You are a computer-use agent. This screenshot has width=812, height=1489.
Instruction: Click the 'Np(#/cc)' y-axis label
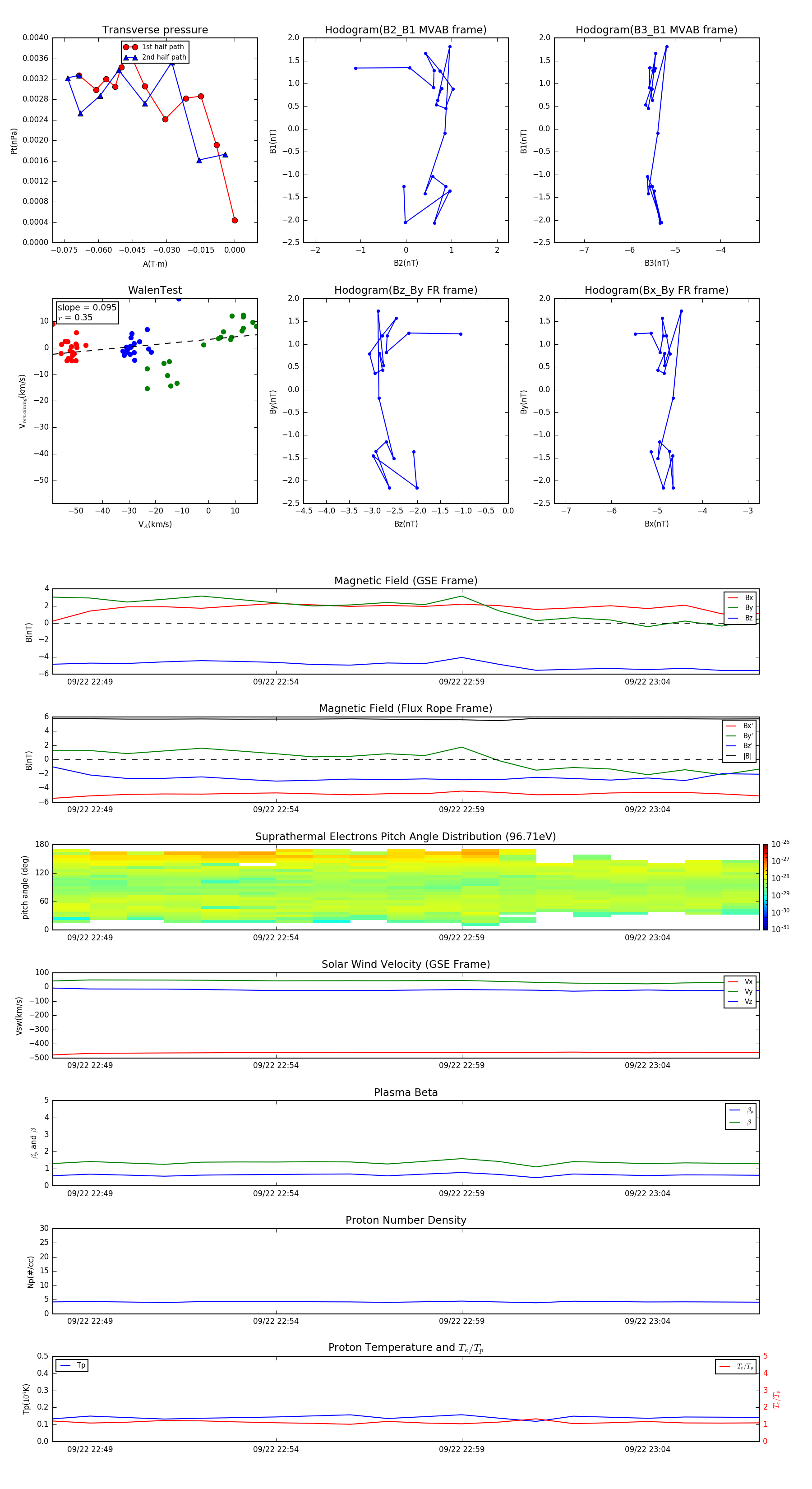click(x=31, y=1271)
